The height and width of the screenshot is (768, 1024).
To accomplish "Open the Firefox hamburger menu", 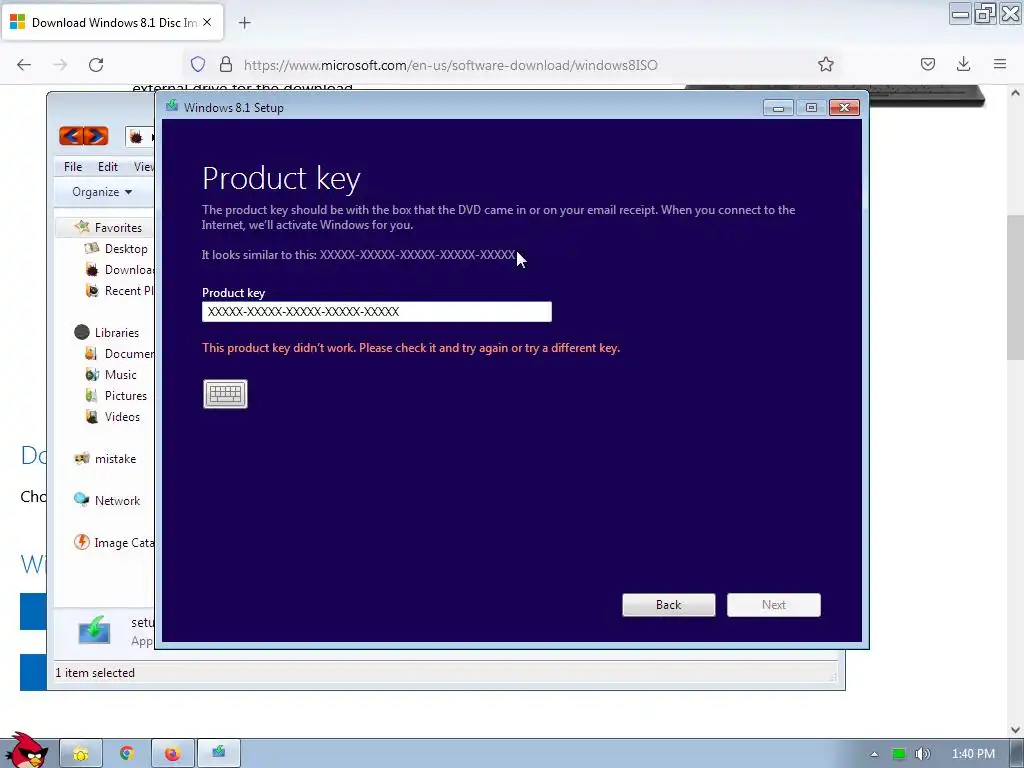I will coord(1000,64).
